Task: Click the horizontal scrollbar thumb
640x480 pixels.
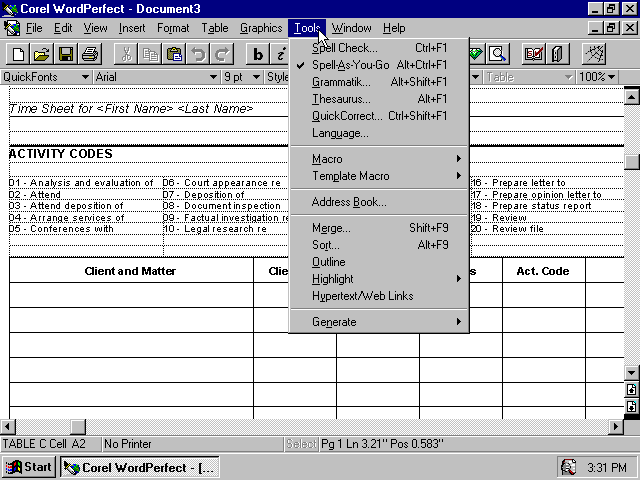Action: (x=78, y=427)
